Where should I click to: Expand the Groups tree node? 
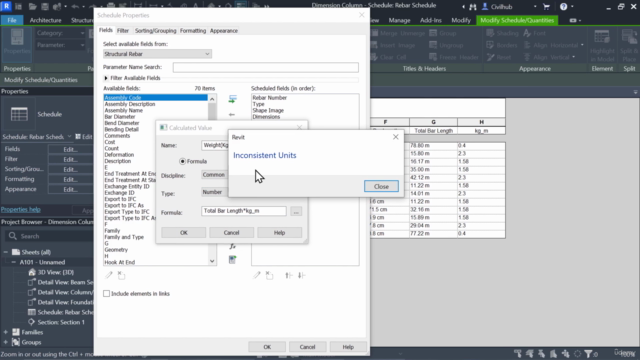(6, 342)
